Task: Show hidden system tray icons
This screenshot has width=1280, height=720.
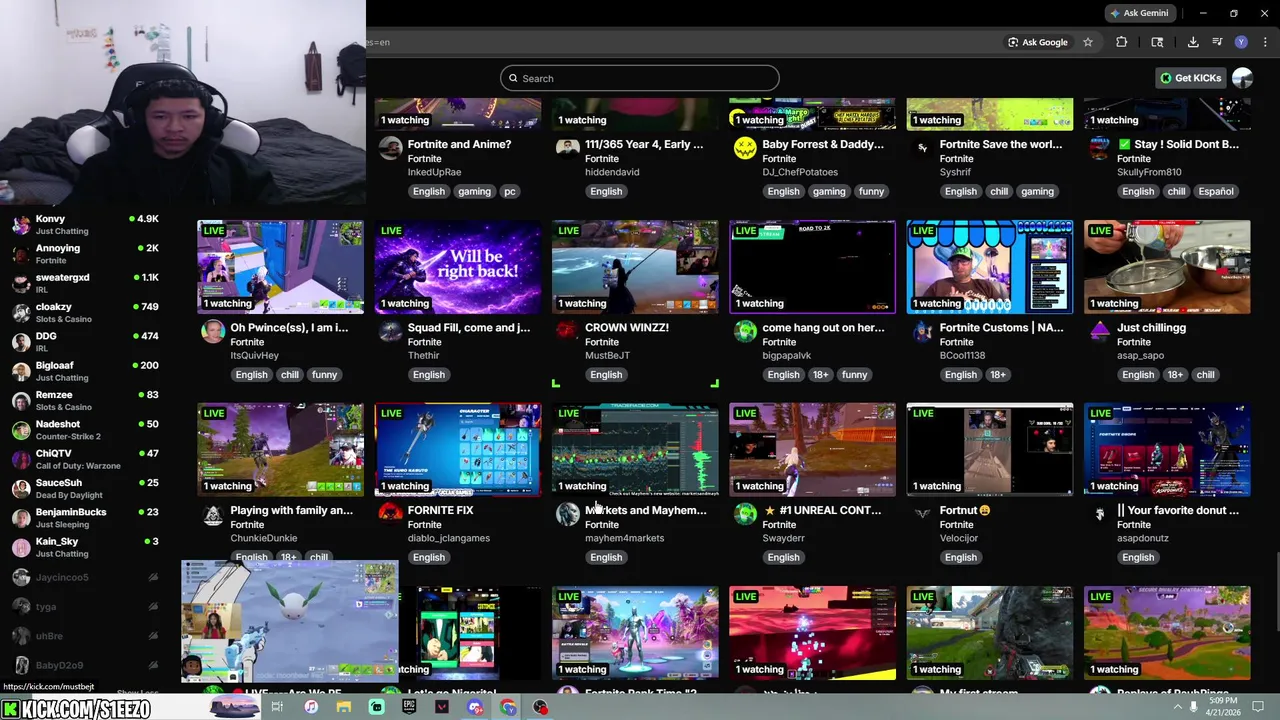Action: pos(1179,707)
